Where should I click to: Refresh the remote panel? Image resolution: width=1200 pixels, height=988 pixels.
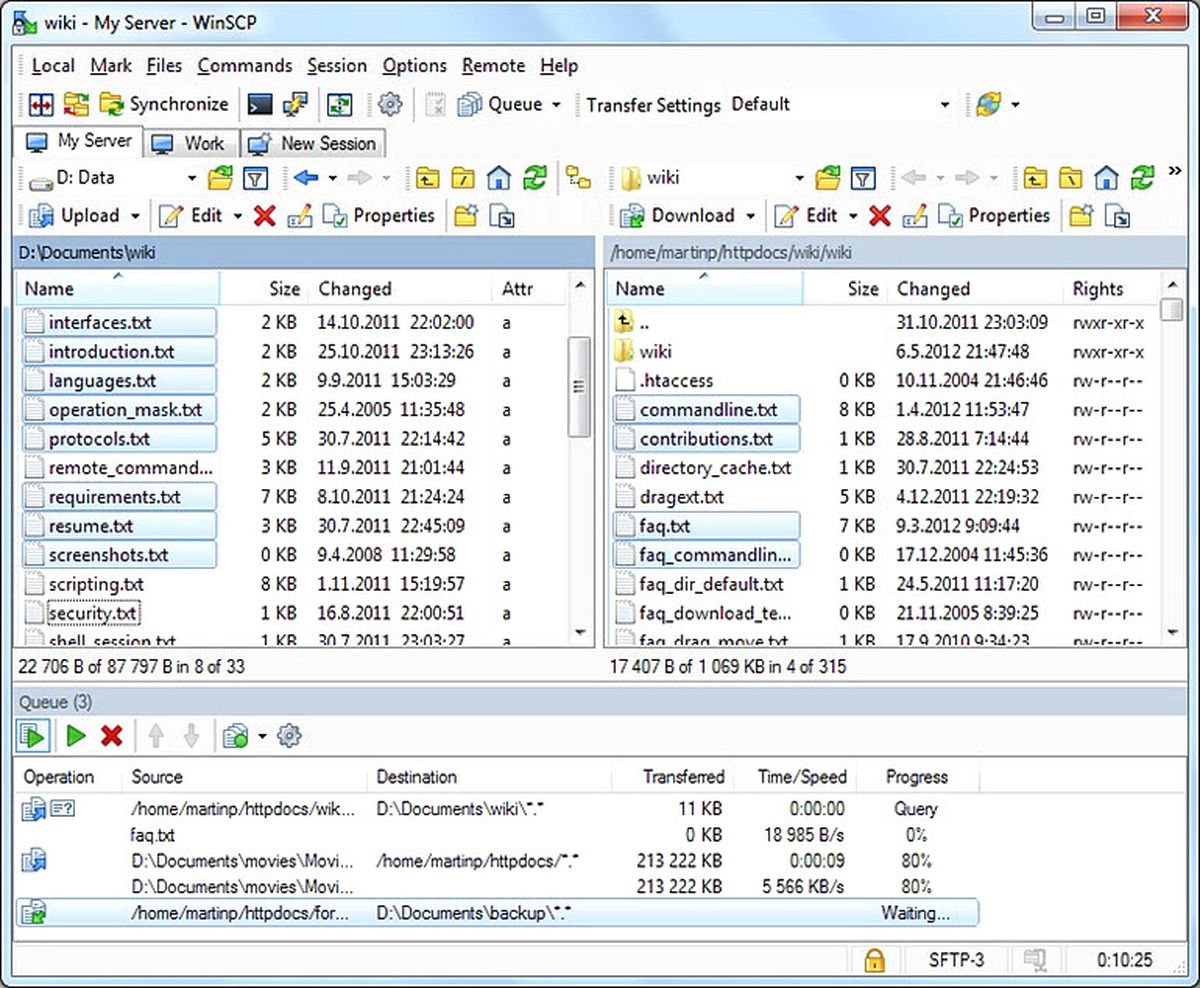click(x=1142, y=178)
